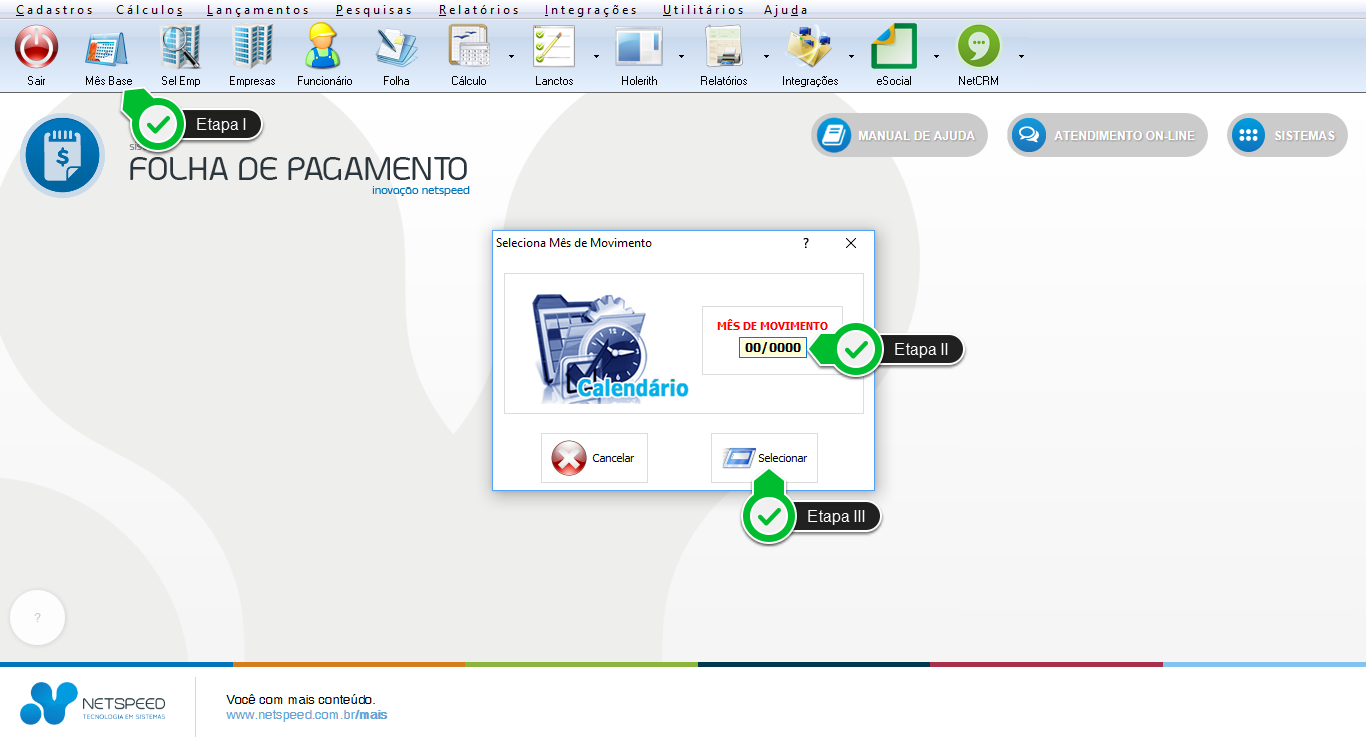Open the Relatórios printer icon
1366x743 pixels.
[x=724, y=47]
